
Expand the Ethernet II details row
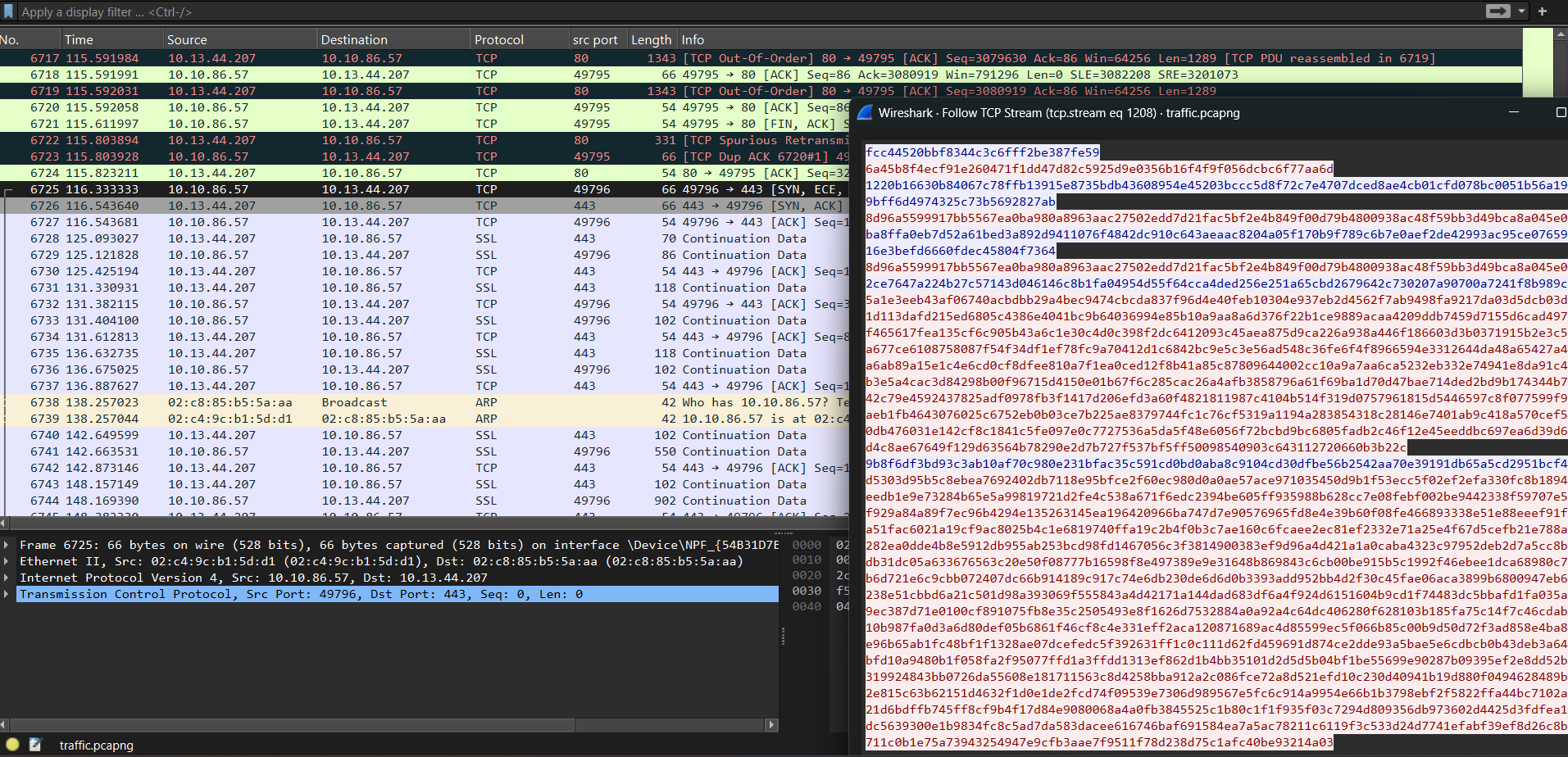click(7, 561)
